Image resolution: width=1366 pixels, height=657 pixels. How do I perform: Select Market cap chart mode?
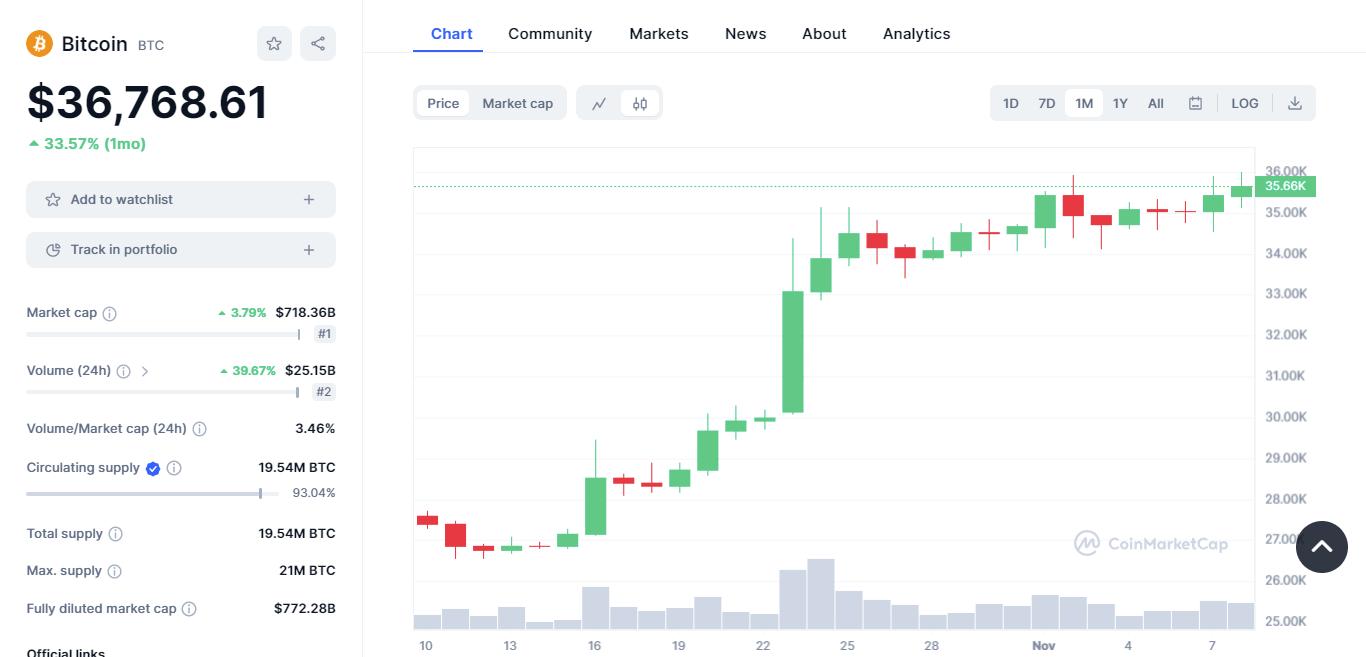[517, 103]
